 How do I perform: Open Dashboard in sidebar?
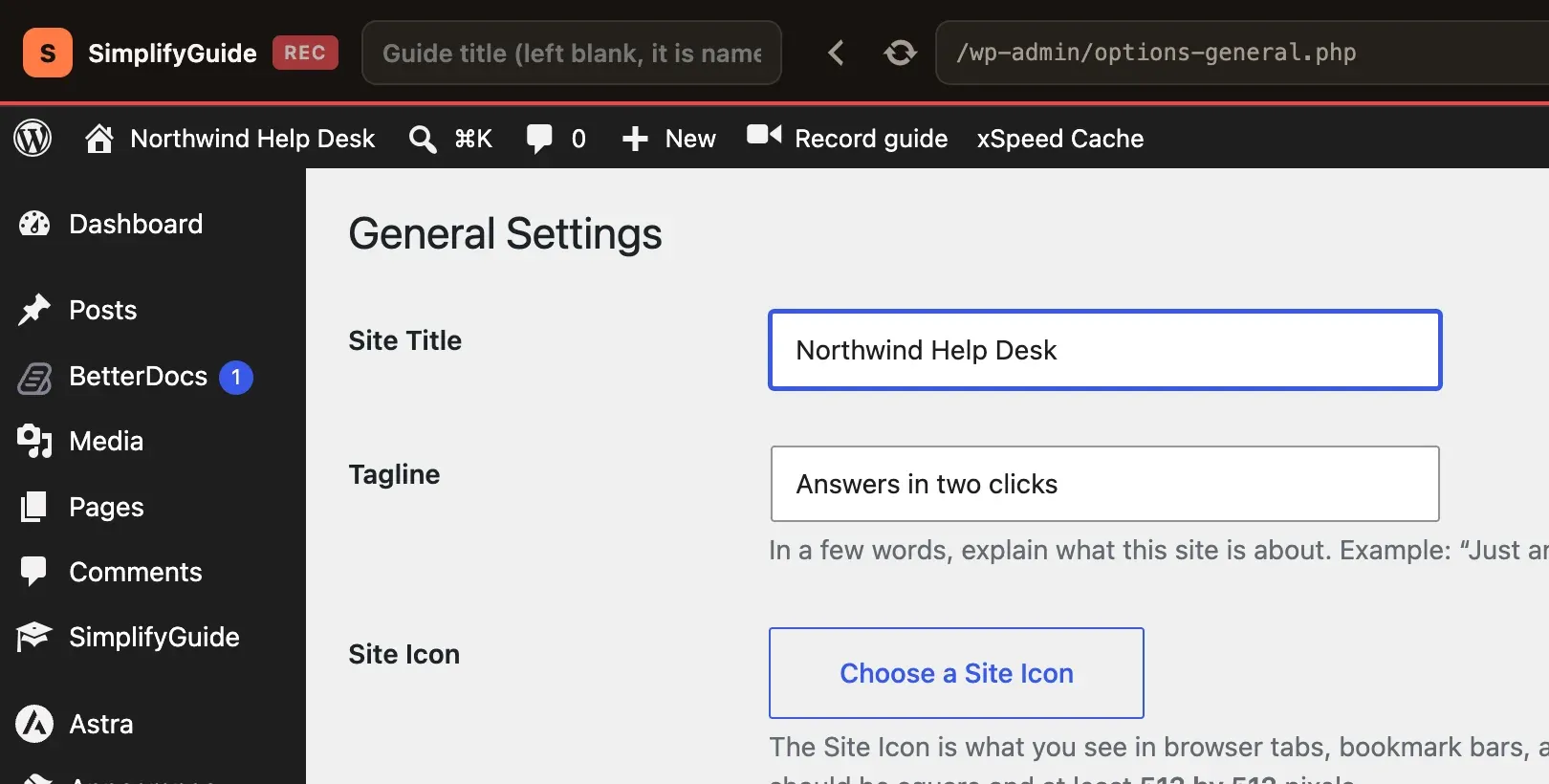click(x=136, y=224)
